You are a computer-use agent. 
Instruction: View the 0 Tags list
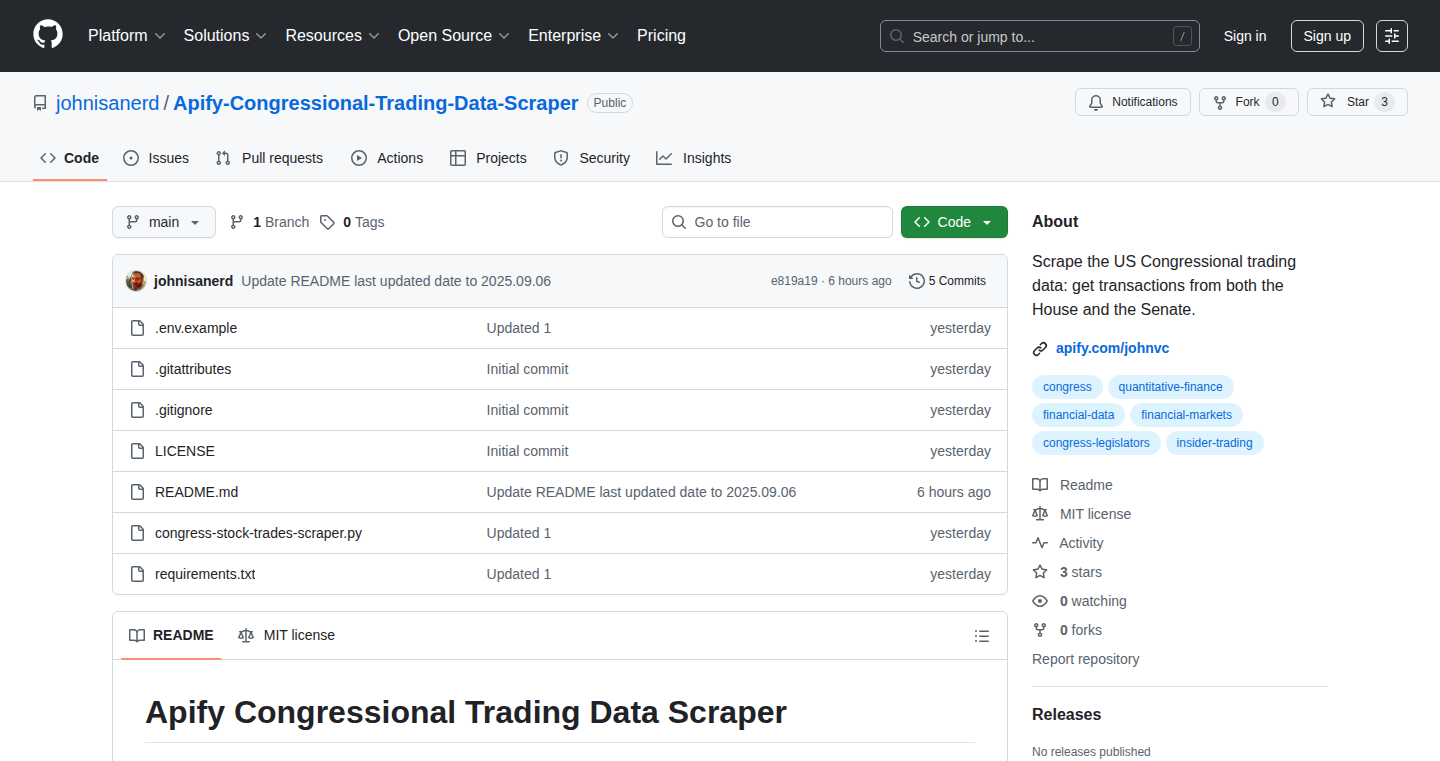[352, 222]
